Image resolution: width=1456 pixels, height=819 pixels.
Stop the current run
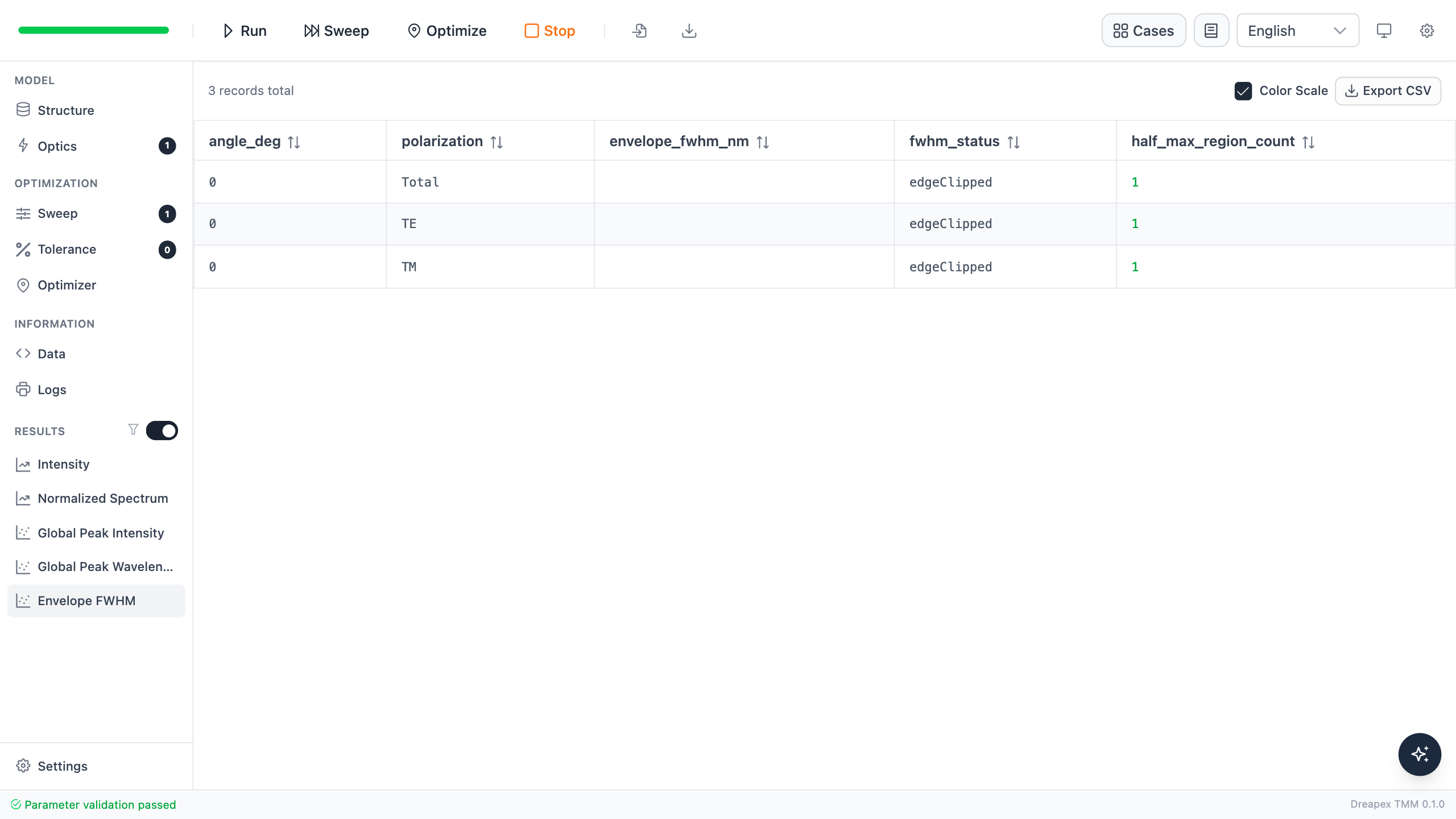(x=550, y=31)
